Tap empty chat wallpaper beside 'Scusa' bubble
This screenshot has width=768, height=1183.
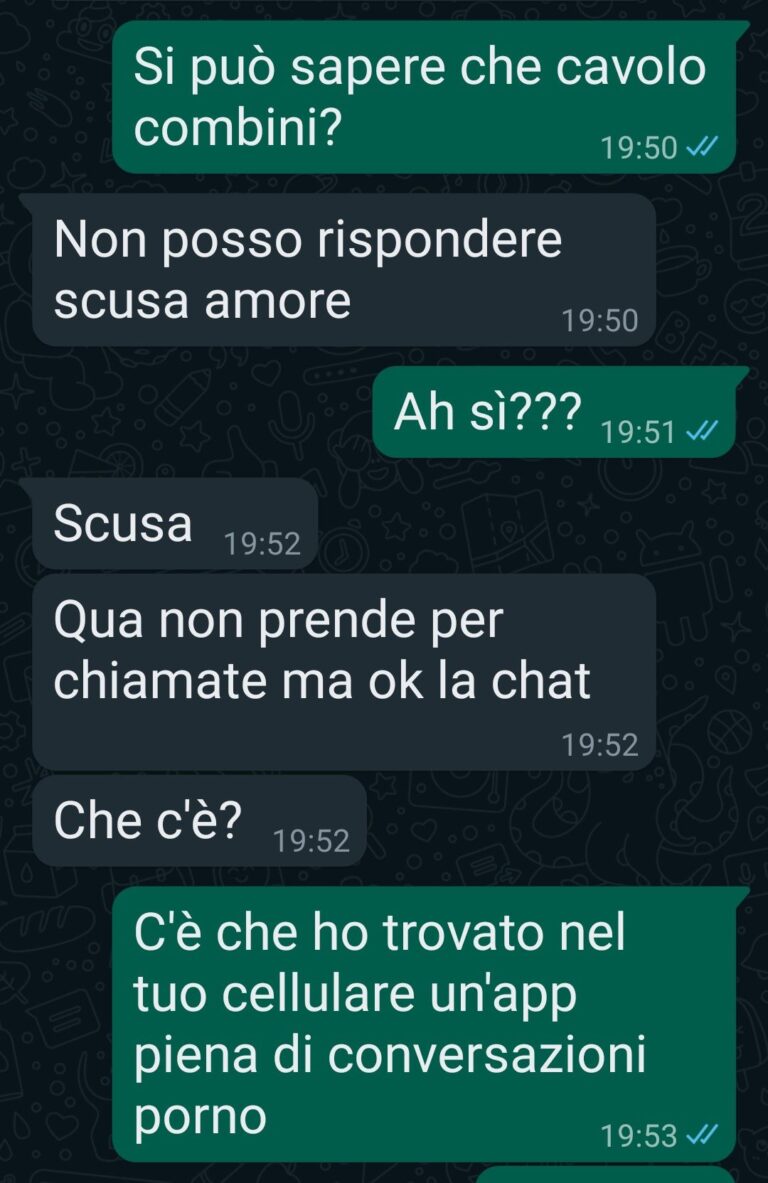[x=528, y=523]
